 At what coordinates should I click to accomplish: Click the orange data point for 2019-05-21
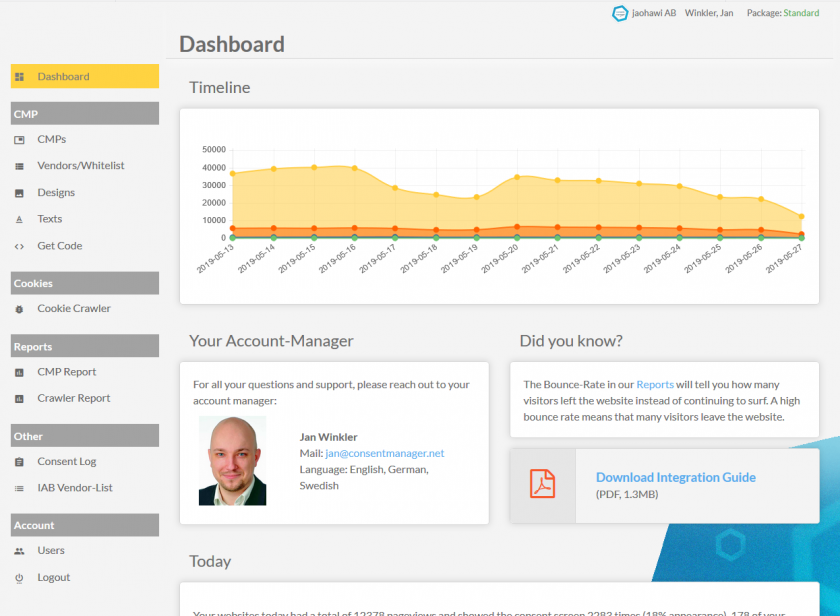[558, 227]
